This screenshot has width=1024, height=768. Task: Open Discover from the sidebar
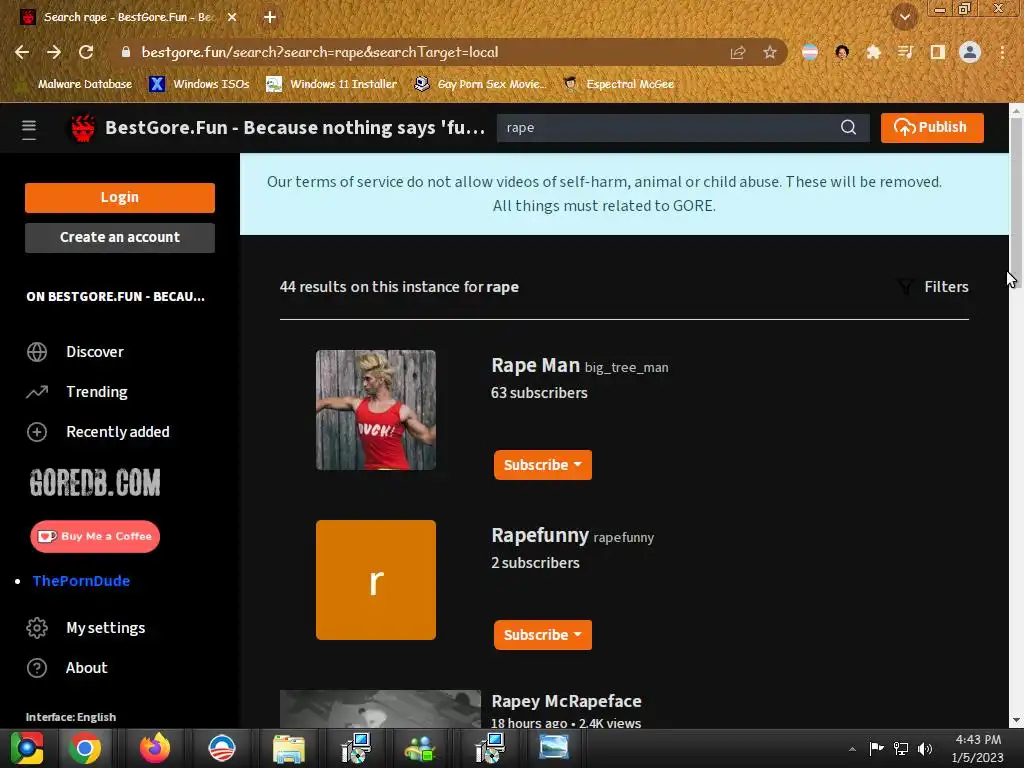click(x=95, y=352)
